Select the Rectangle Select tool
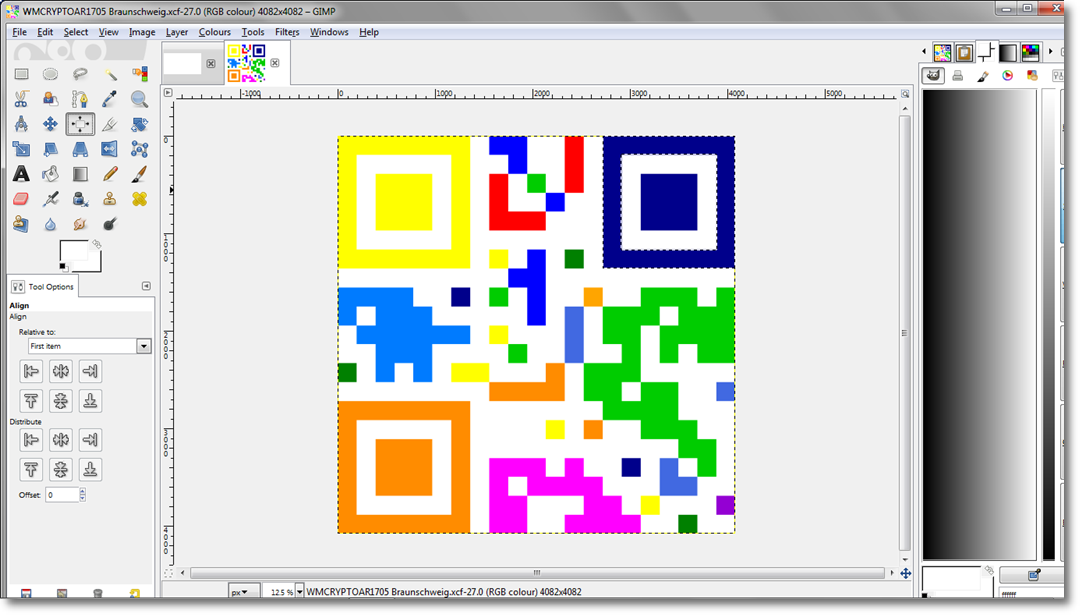The width and height of the screenshot is (1080, 615). [x=21, y=74]
